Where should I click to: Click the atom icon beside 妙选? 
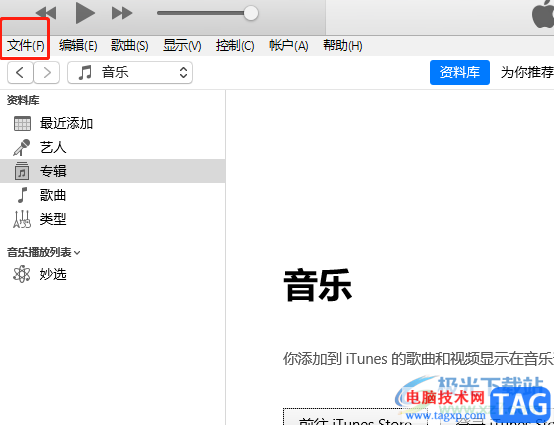click(x=22, y=274)
